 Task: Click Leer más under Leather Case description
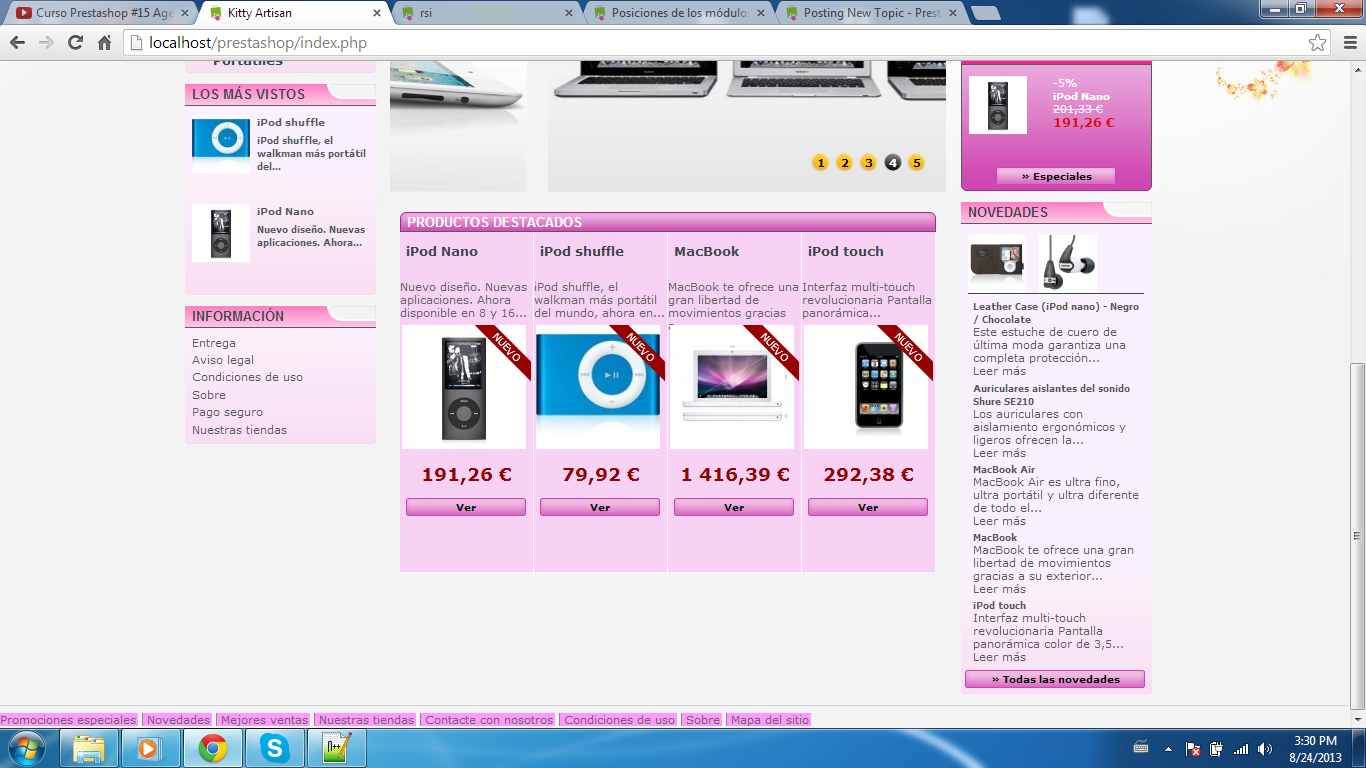pos(999,371)
